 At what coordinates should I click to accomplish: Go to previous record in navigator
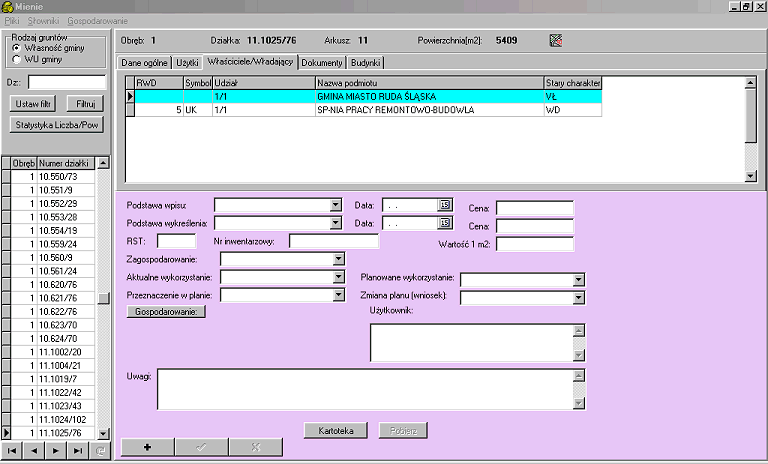pyautogui.click(x=34, y=450)
